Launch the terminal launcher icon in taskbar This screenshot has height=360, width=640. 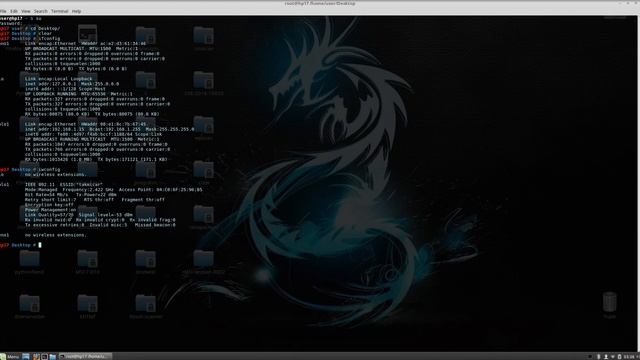pyautogui.click(x=44, y=356)
